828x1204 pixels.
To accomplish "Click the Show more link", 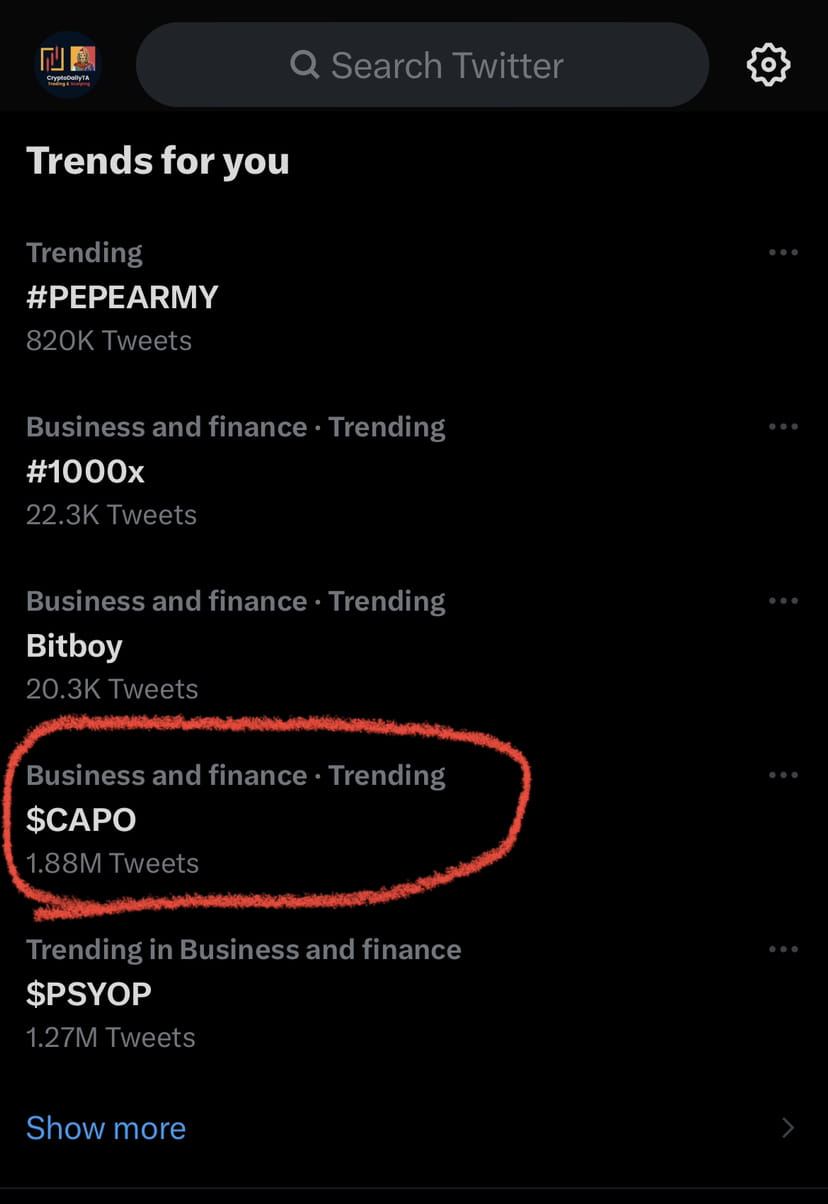I will [106, 1128].
